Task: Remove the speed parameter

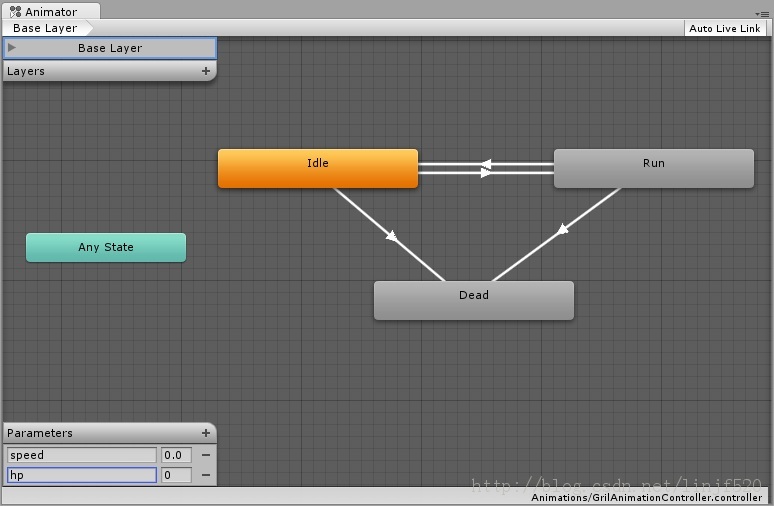Action: pos(206,455)
